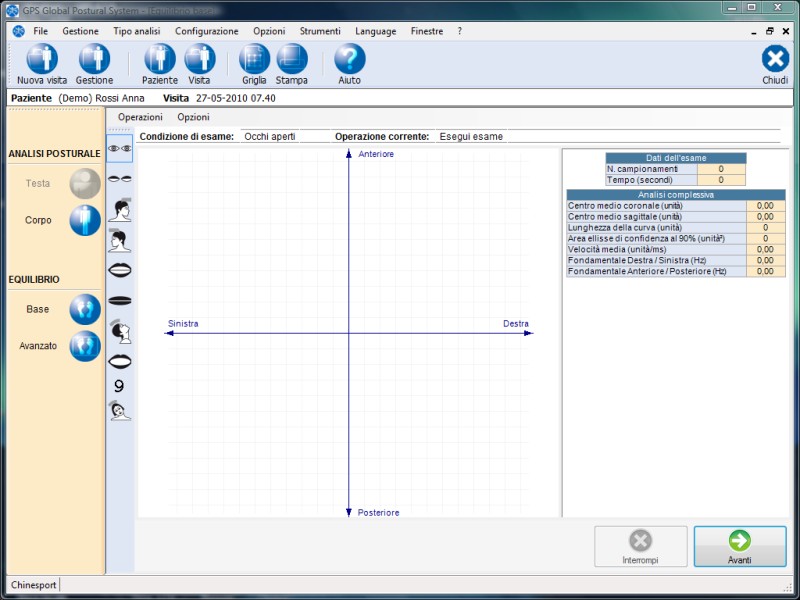Switch to the closed eyes exam condition
800x600 pixels.
(120, 179)
